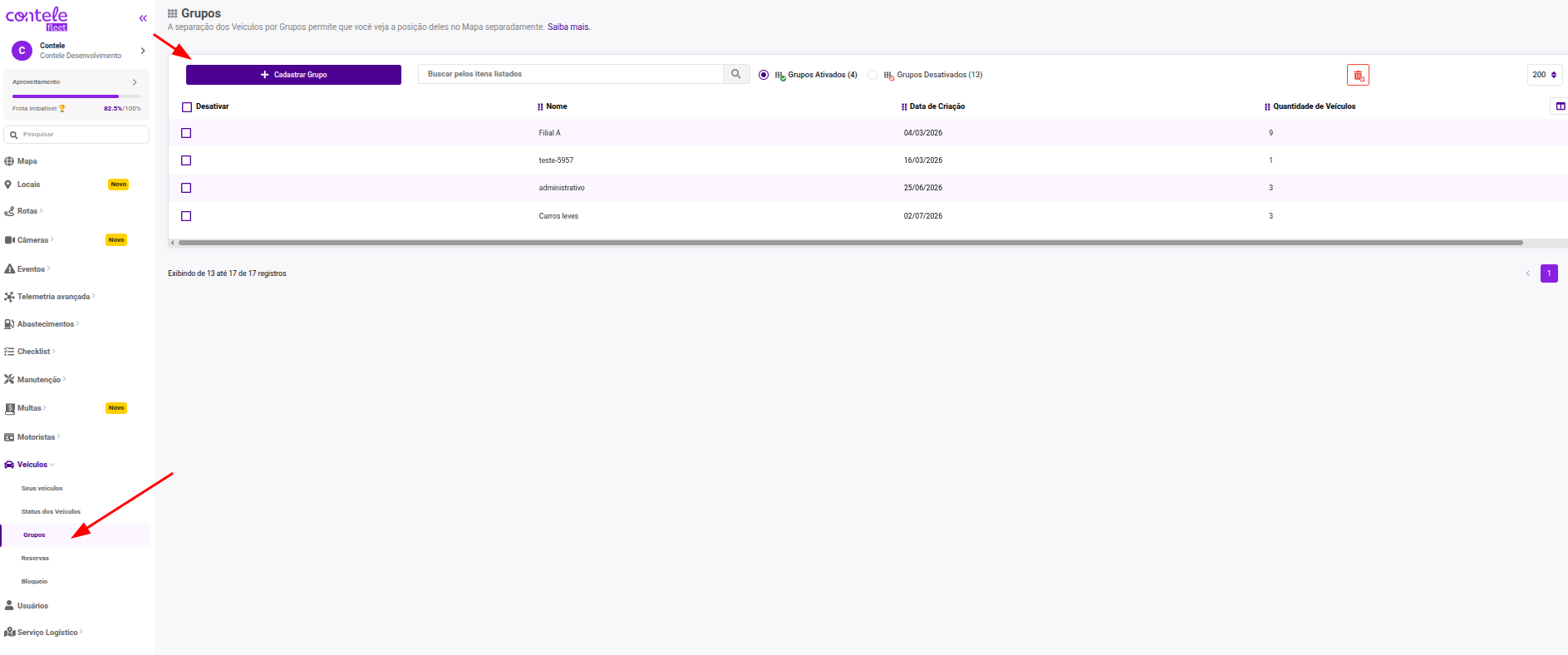Focus the sidebar Pesquisar field
The height and width of the screenshot is (655, 1568).
point(76,135)
